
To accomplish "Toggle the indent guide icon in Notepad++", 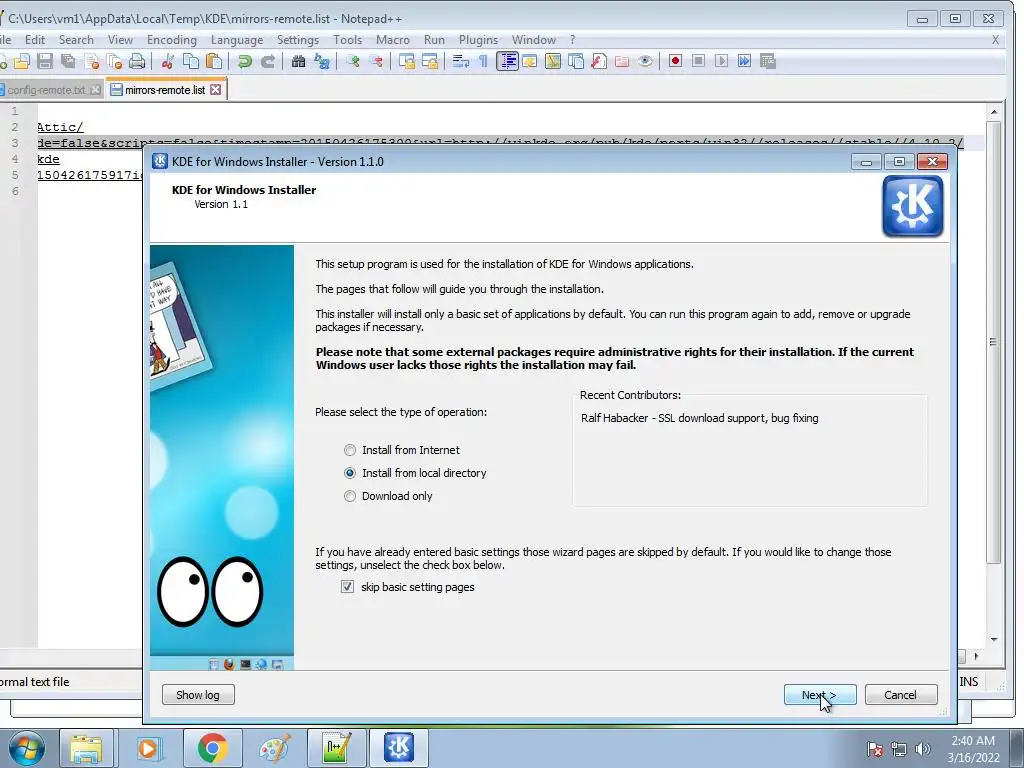I will click(507, 61).
